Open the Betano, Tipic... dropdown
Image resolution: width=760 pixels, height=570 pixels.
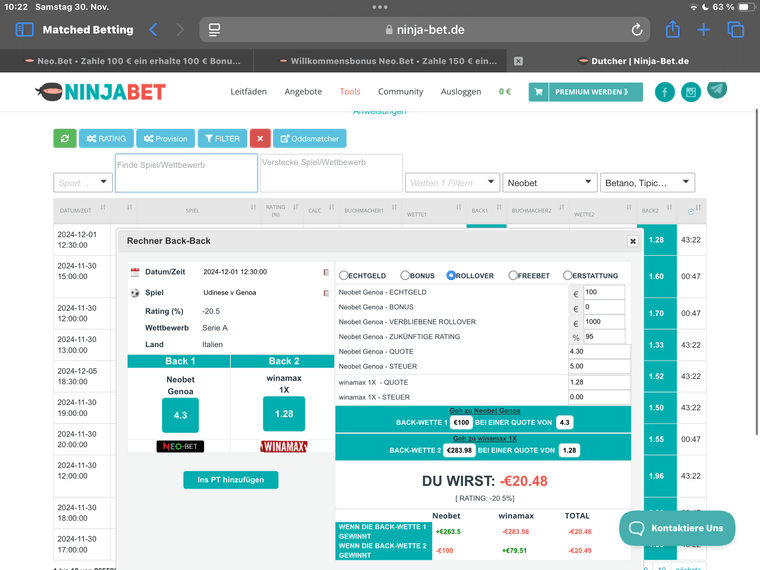tap(648, 183)
